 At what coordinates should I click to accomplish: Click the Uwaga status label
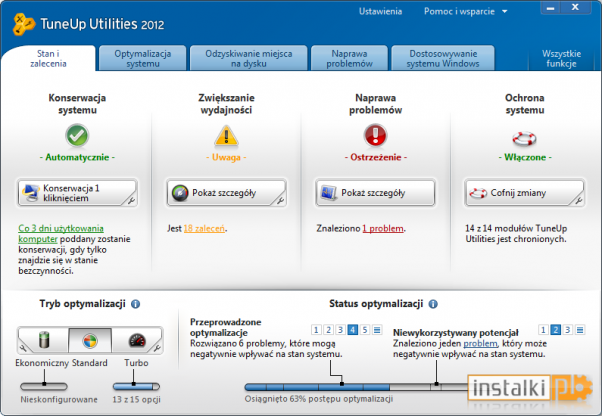click(226, 157)
